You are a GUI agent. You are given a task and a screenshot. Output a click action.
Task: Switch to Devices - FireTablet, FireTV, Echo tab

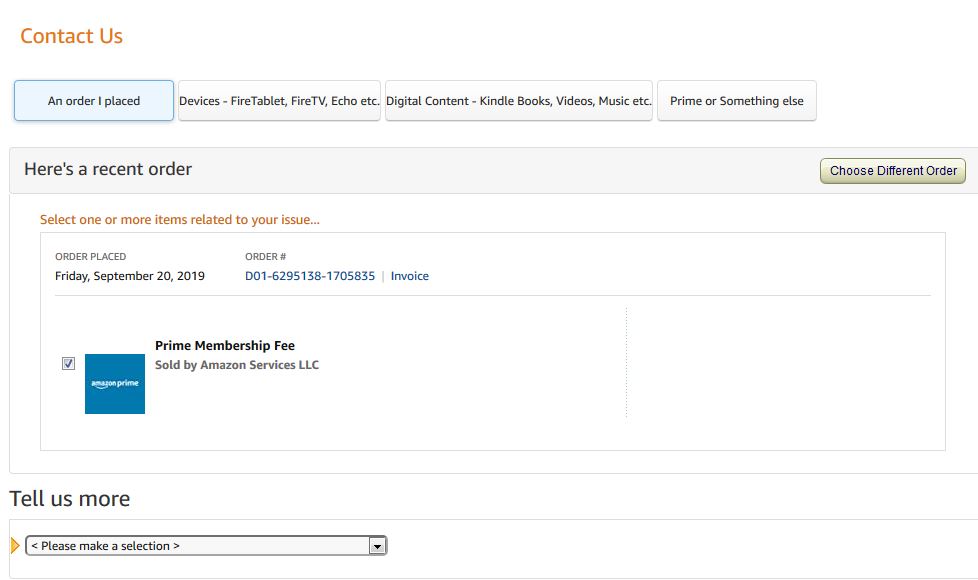[x=279, y=100]
